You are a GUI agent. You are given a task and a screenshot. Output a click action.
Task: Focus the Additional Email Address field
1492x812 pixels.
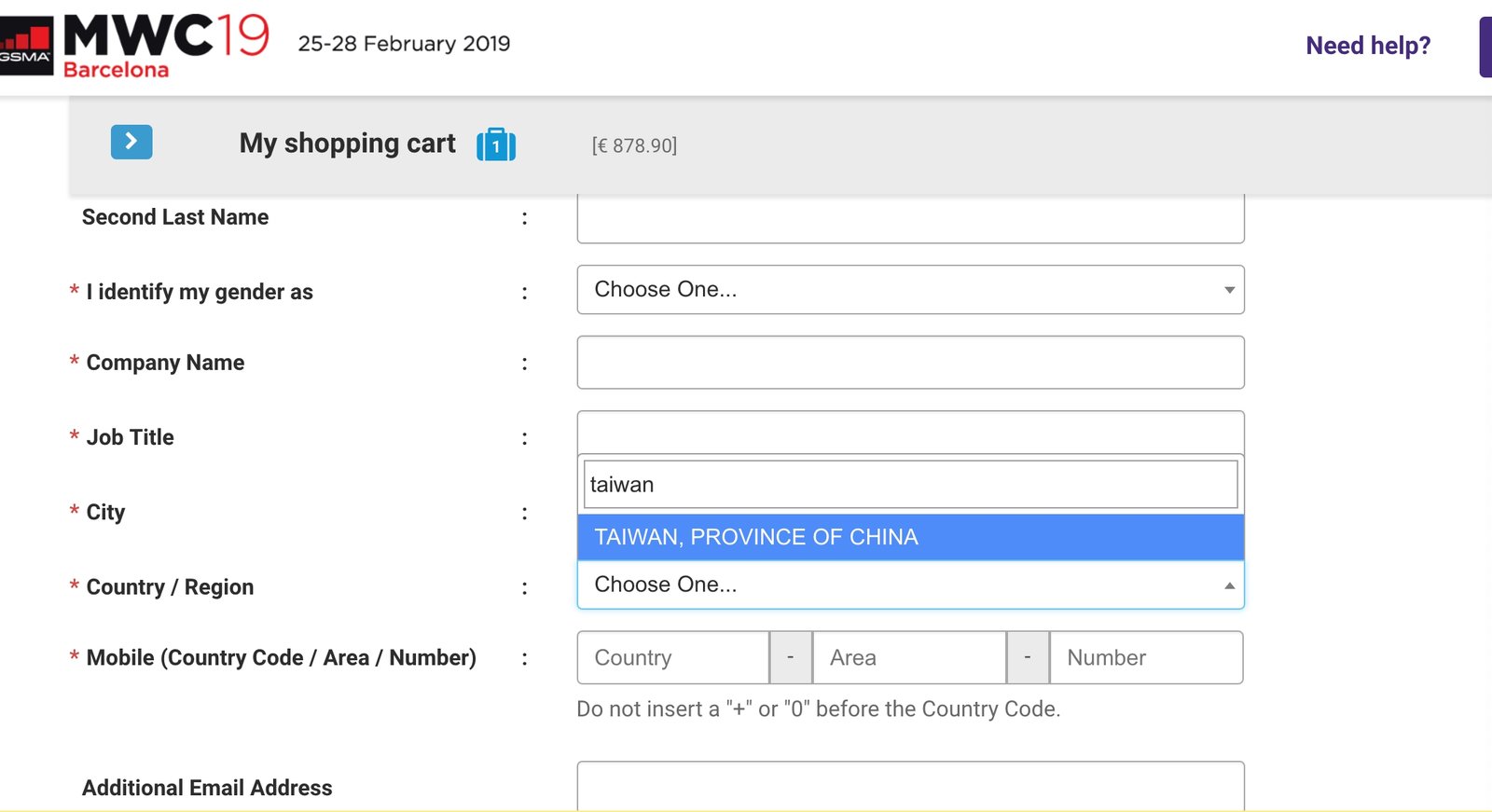click(909, 786)
